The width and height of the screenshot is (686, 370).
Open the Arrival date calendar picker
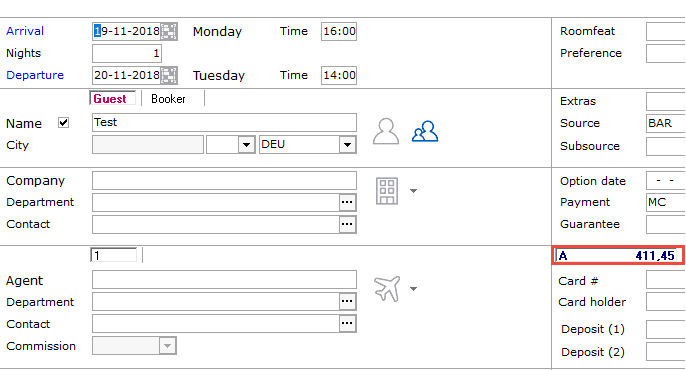click(x=169, y=31)
